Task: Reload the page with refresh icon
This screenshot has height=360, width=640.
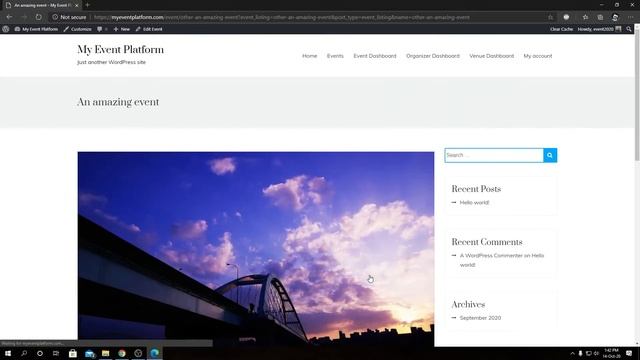Action: (38, 17)
